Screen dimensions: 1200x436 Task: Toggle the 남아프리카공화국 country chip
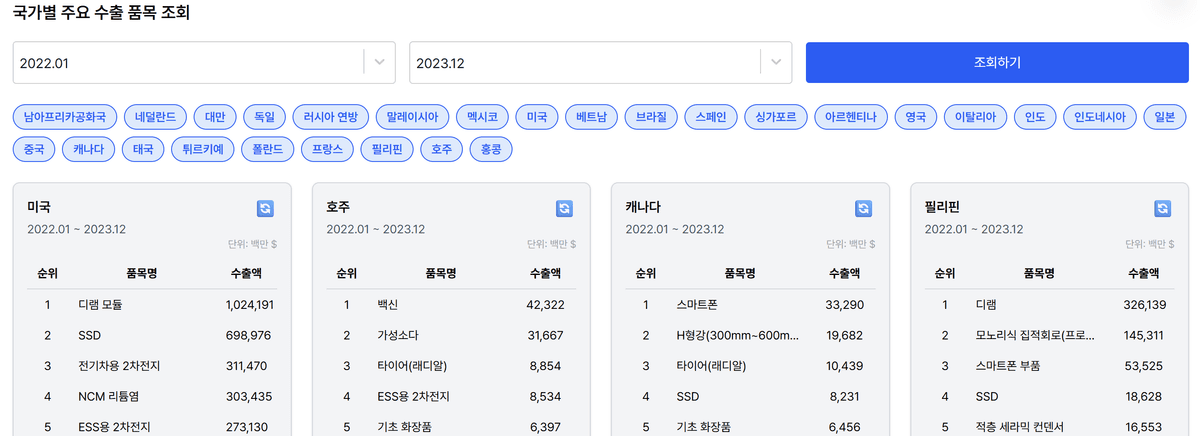tap(64, 117)
